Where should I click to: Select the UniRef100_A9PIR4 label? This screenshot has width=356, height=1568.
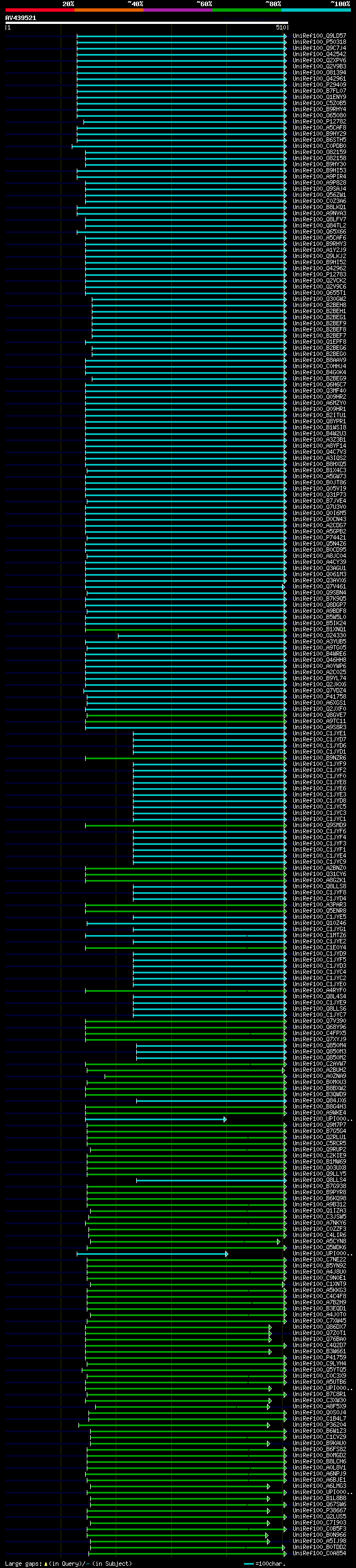point(319,176)
